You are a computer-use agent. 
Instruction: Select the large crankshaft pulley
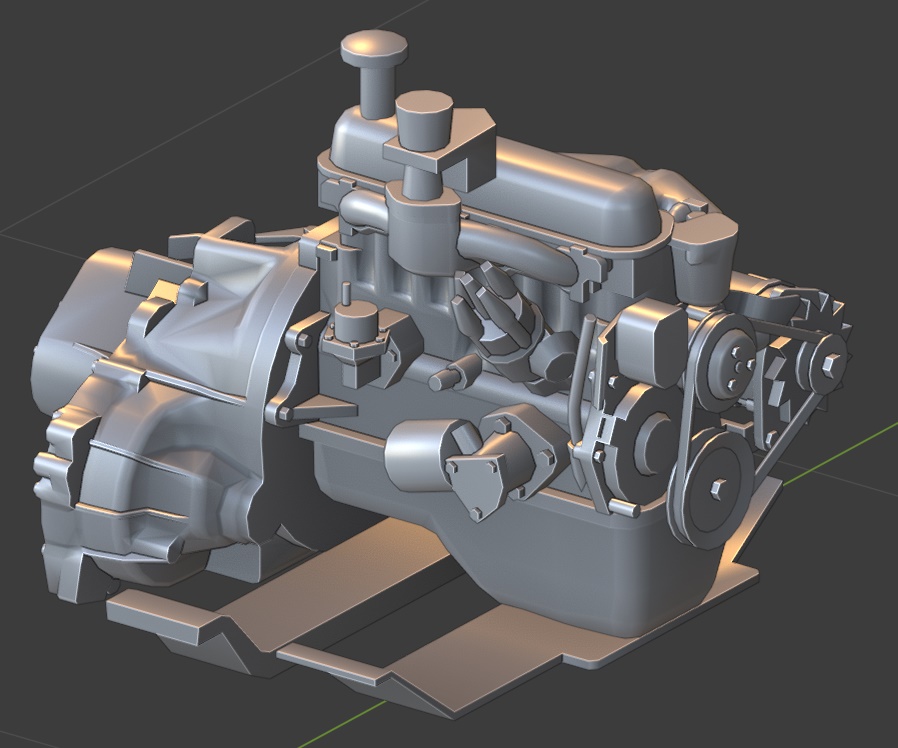click(x=714, y=488)
